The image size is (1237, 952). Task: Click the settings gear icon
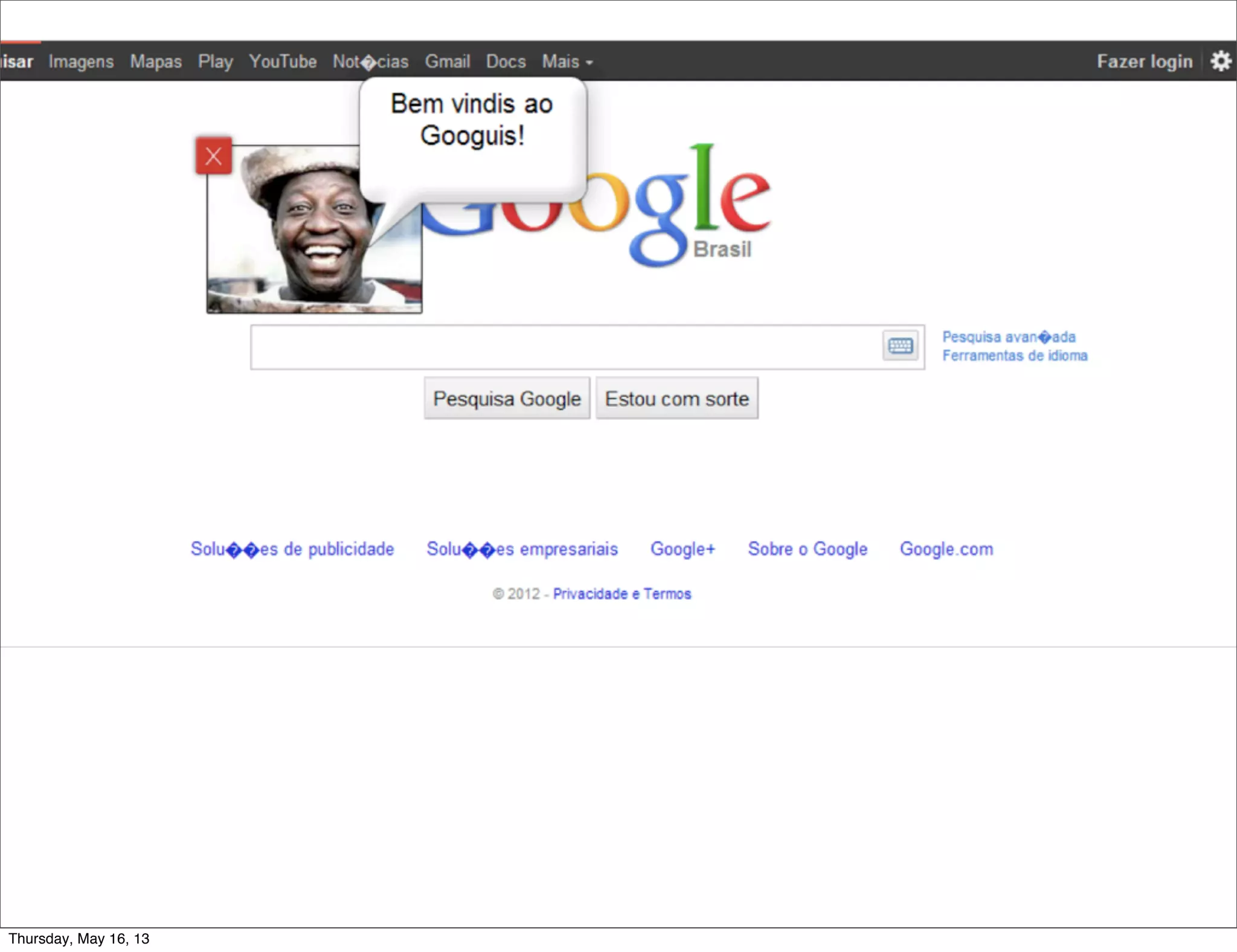pos(1221,61)
